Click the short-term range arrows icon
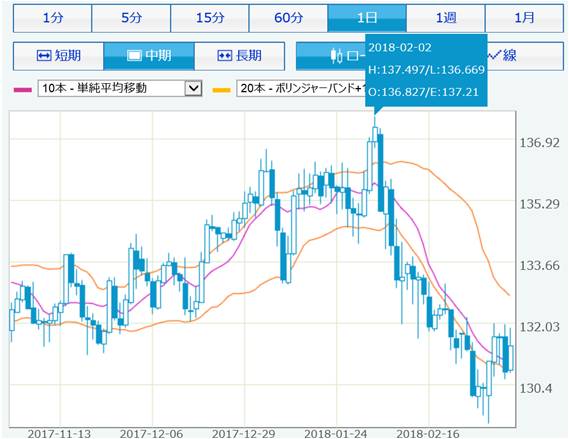 coord(44,56)
